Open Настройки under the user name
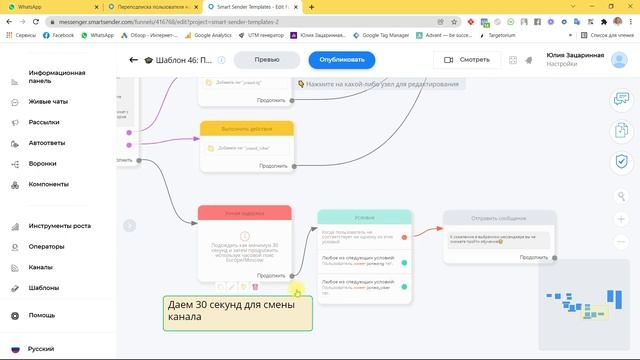 tap(562, 64)
